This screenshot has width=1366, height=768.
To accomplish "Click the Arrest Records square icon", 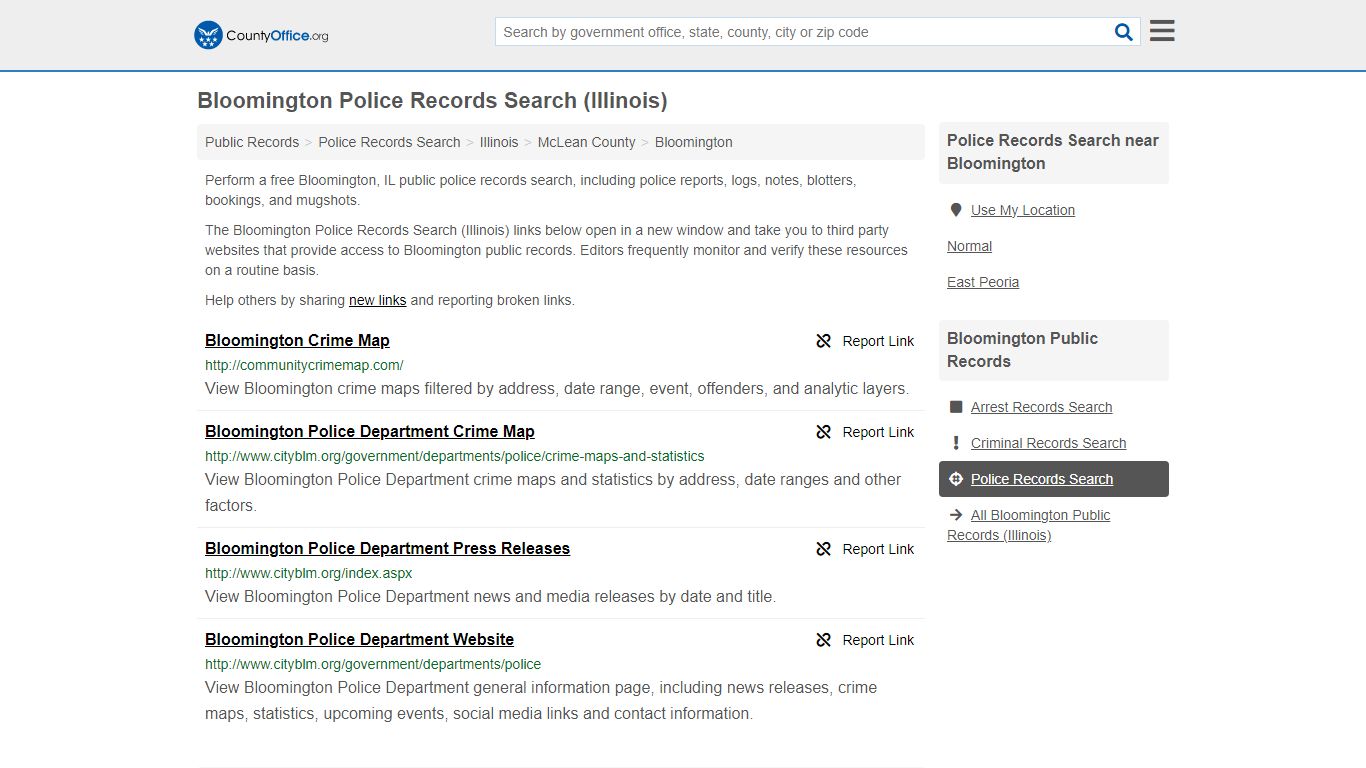I will point(956,407).
